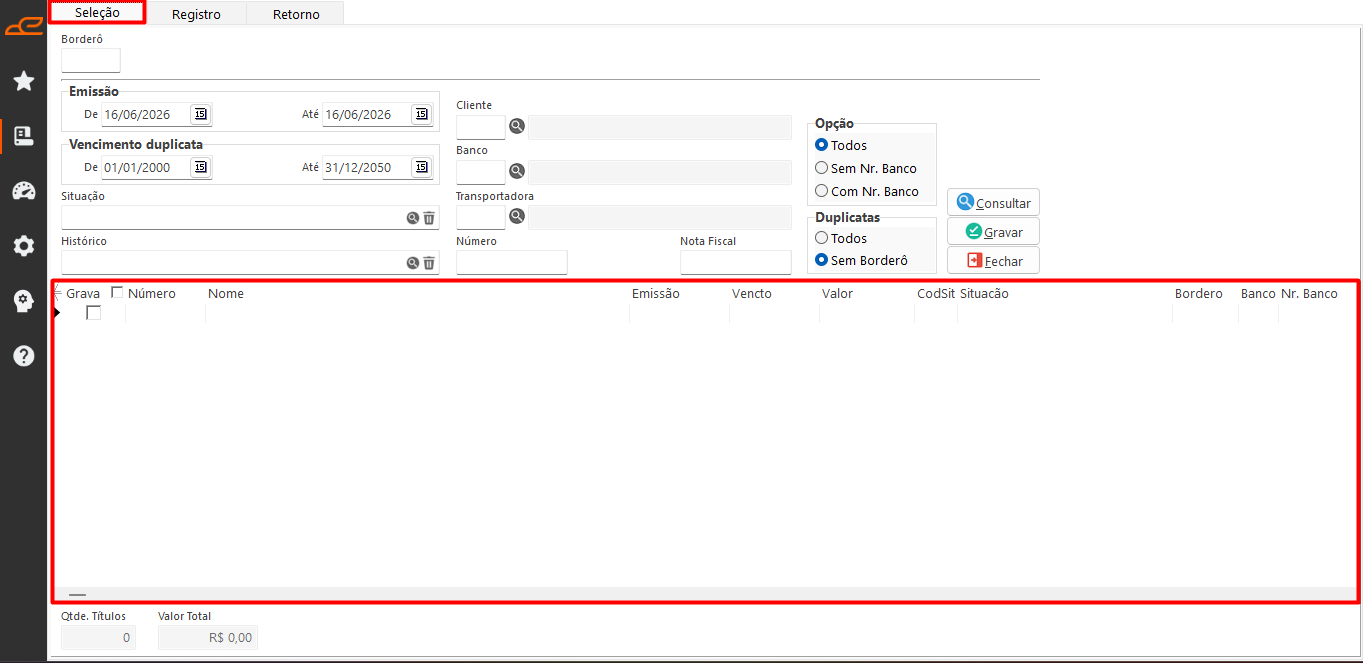This screenshot has height=663, width=1363.
Task: Click the help question mark icon
Action: tap(24, 356)
